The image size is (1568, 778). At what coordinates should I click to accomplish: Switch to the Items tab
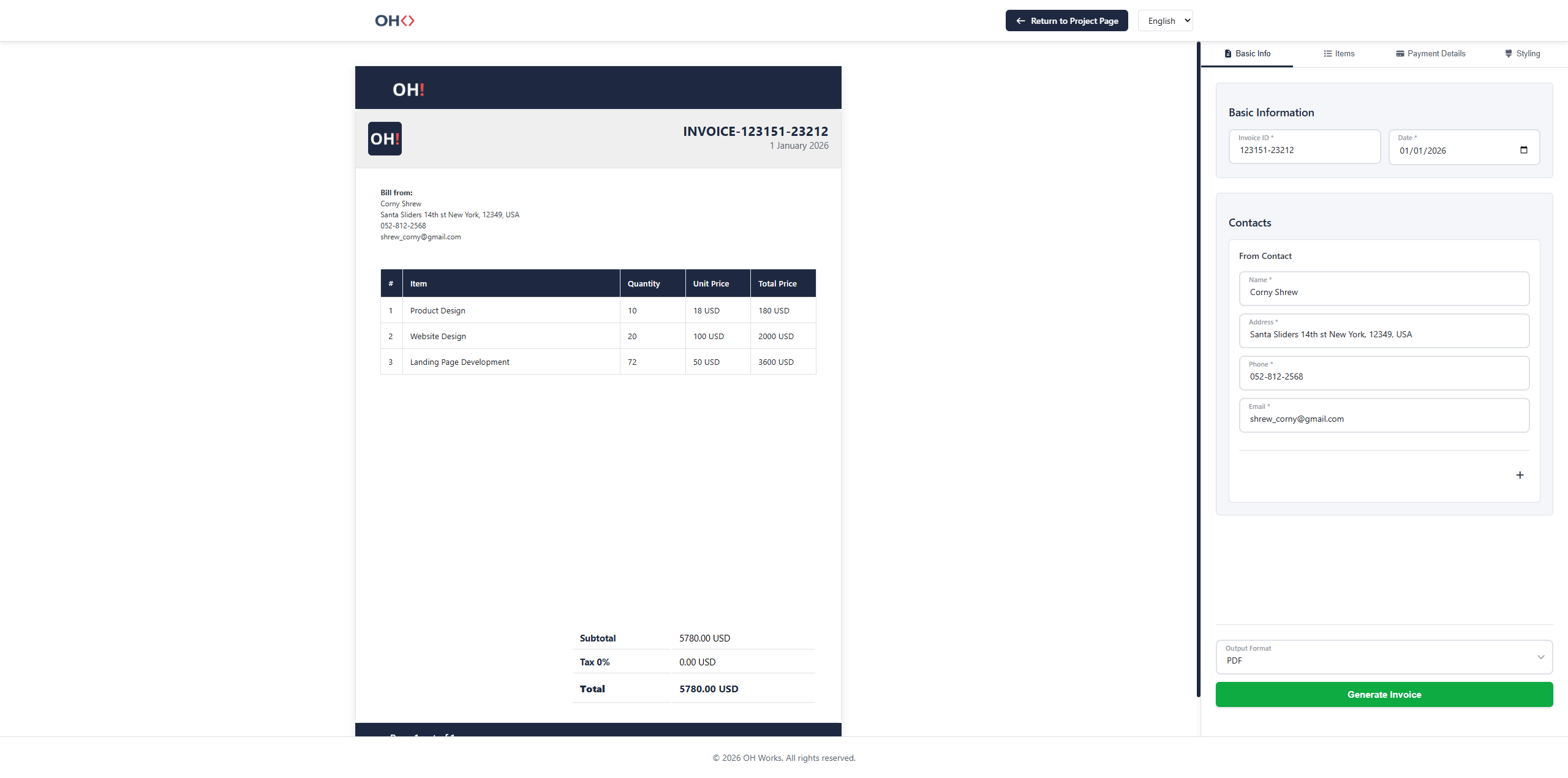click(1339, 54)
